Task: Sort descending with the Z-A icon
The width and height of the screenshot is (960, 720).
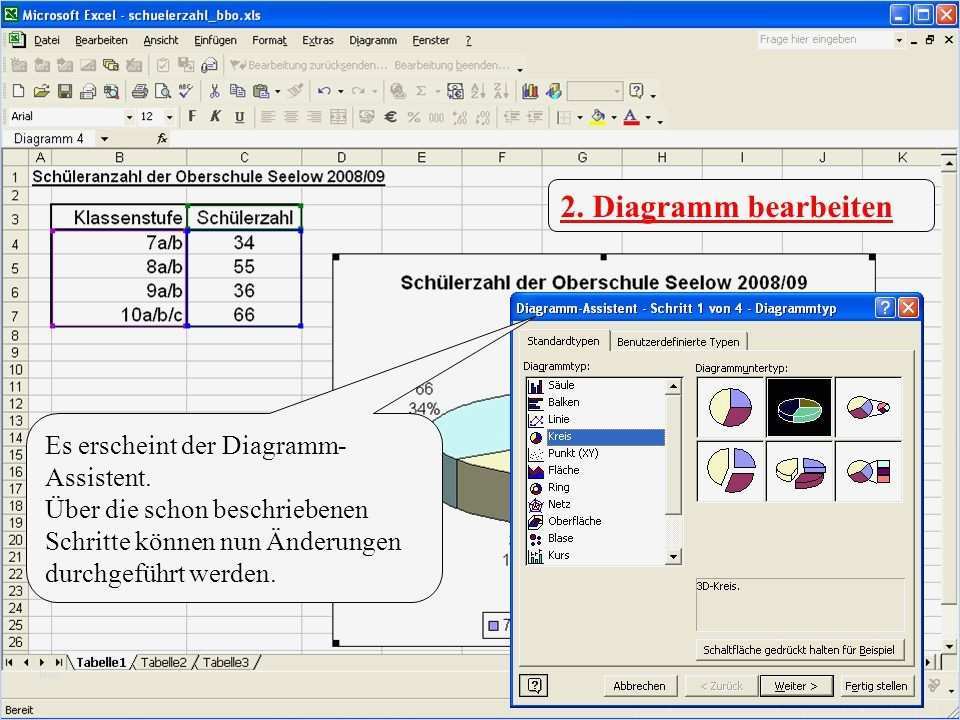Action: 501,91
